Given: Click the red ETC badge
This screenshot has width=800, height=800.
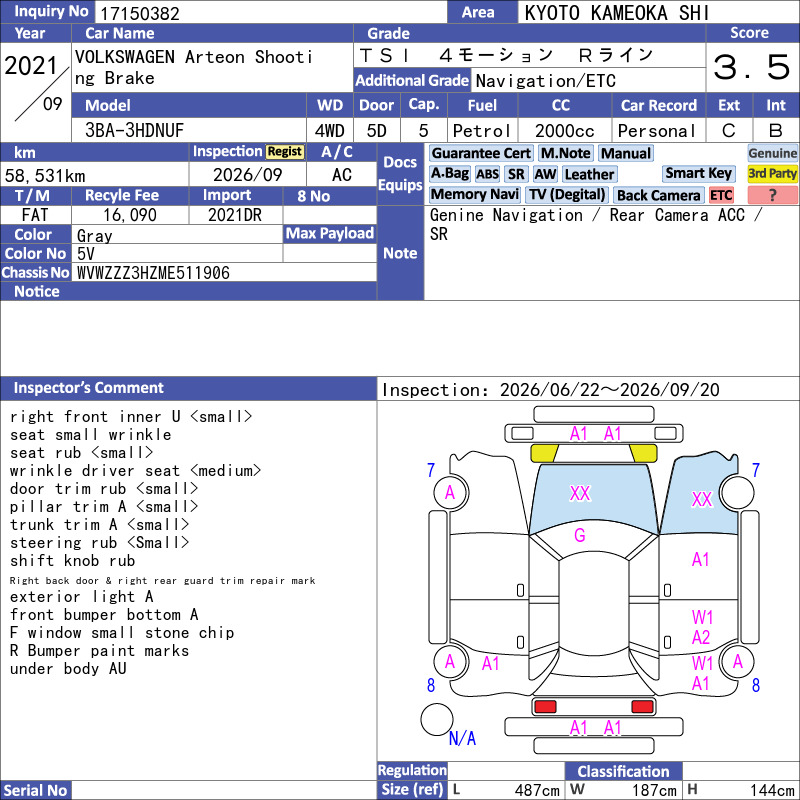Looking at the screenshot, I should (721, 195).
